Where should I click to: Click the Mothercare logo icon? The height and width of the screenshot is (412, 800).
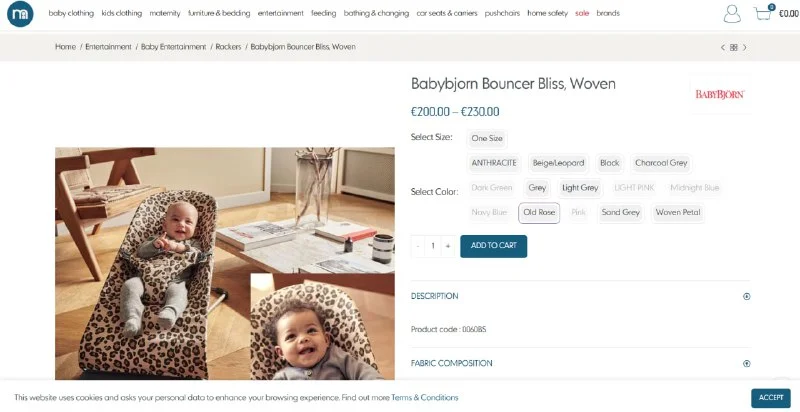20,14
